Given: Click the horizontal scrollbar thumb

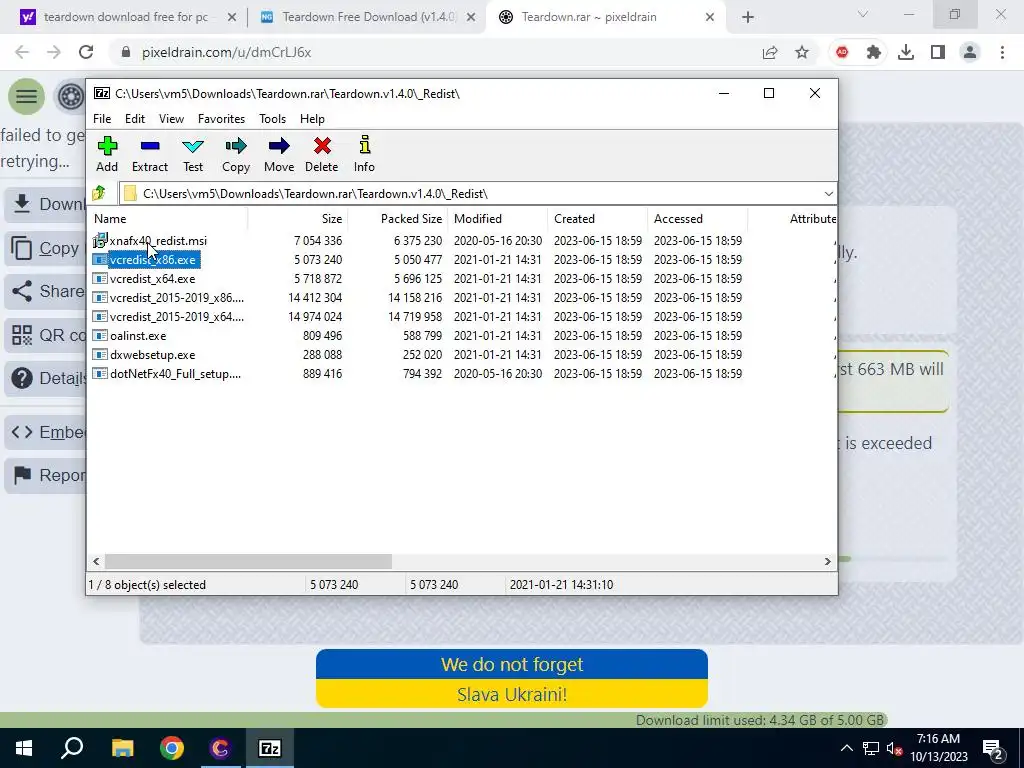Looking at the screenshot, I should 248,562.
